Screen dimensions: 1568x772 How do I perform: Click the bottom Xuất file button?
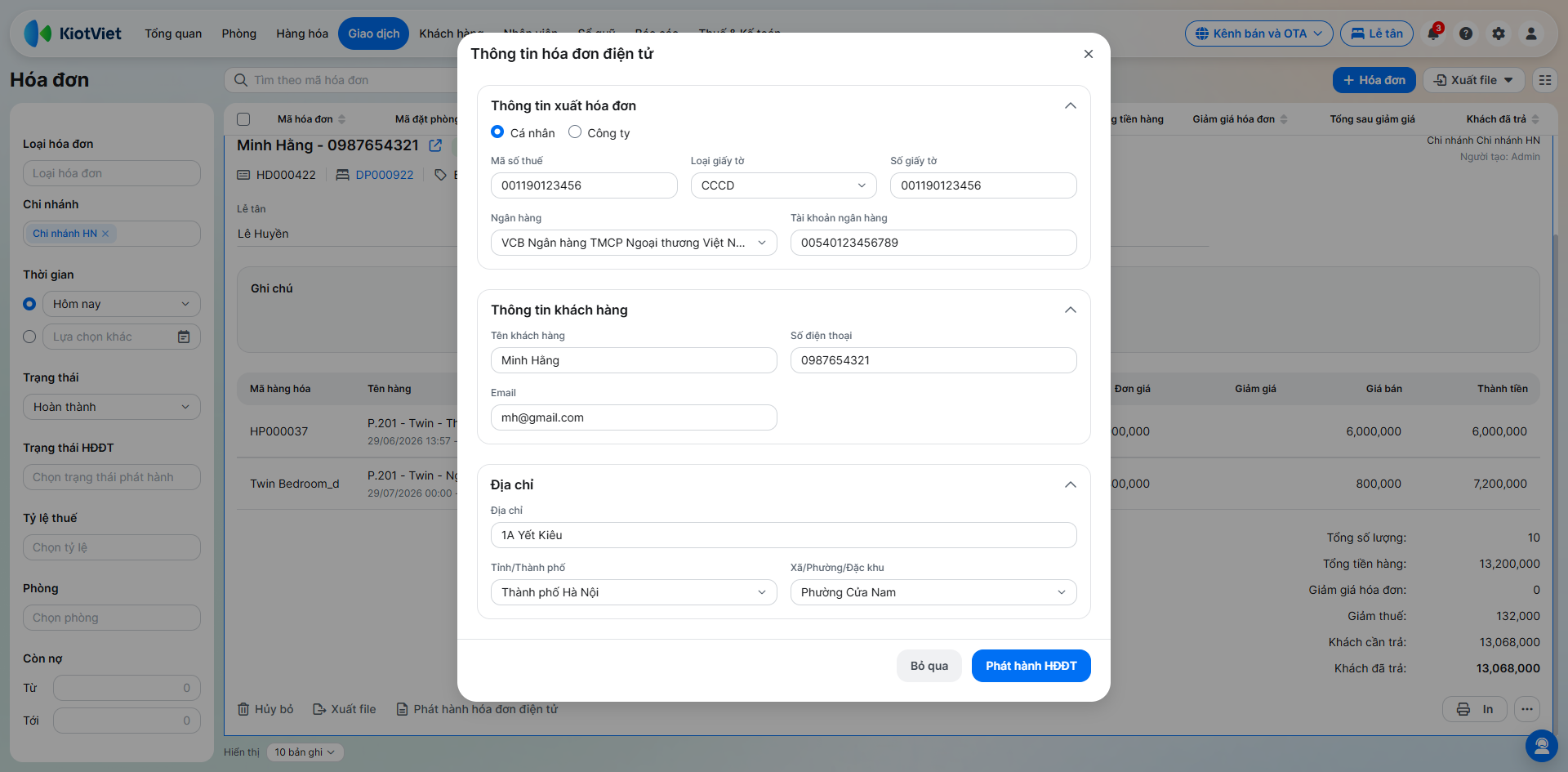345,709
